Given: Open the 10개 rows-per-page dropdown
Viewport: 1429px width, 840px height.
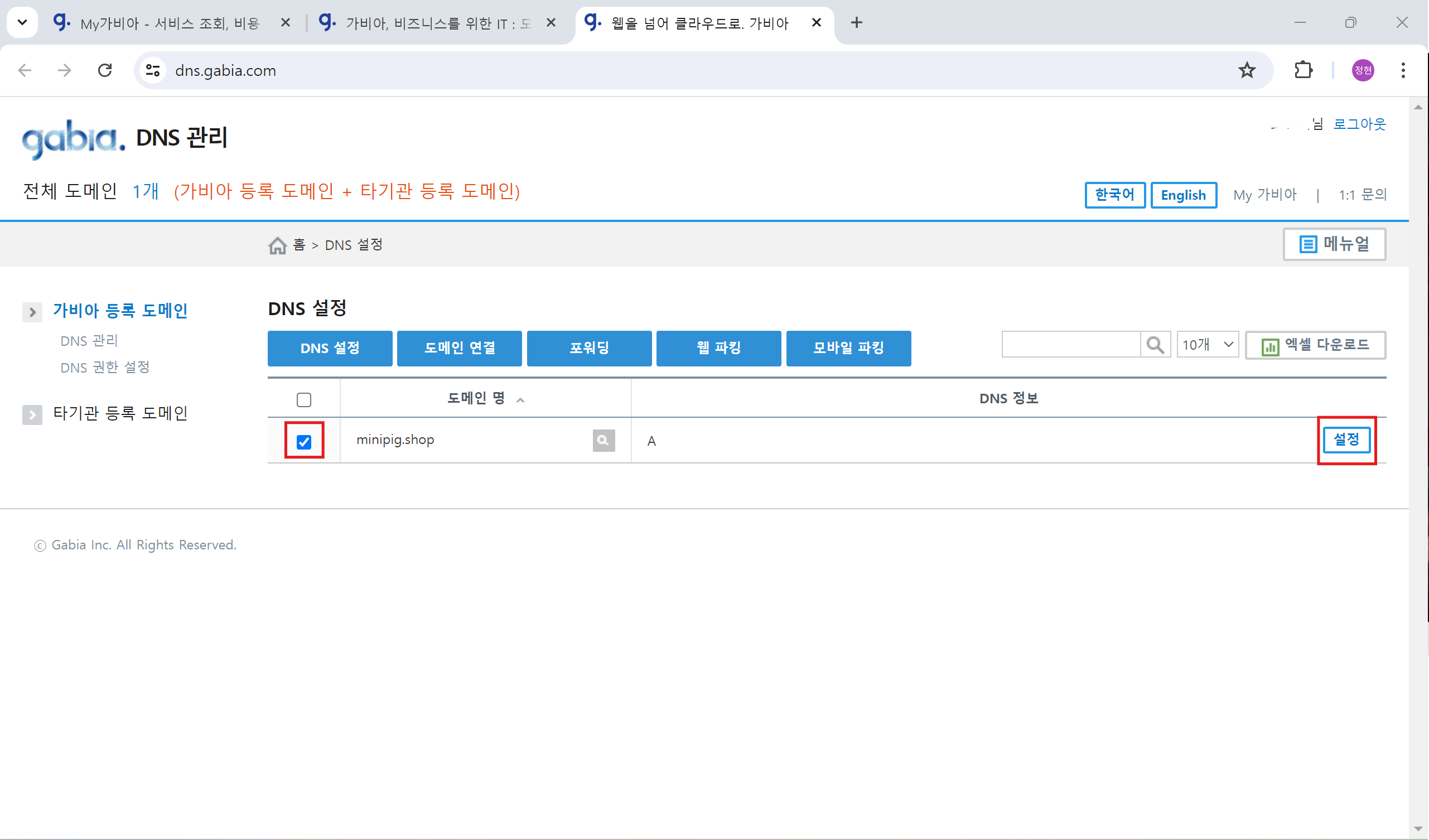Looking at the screenshot, I should tap(1207, 345).
